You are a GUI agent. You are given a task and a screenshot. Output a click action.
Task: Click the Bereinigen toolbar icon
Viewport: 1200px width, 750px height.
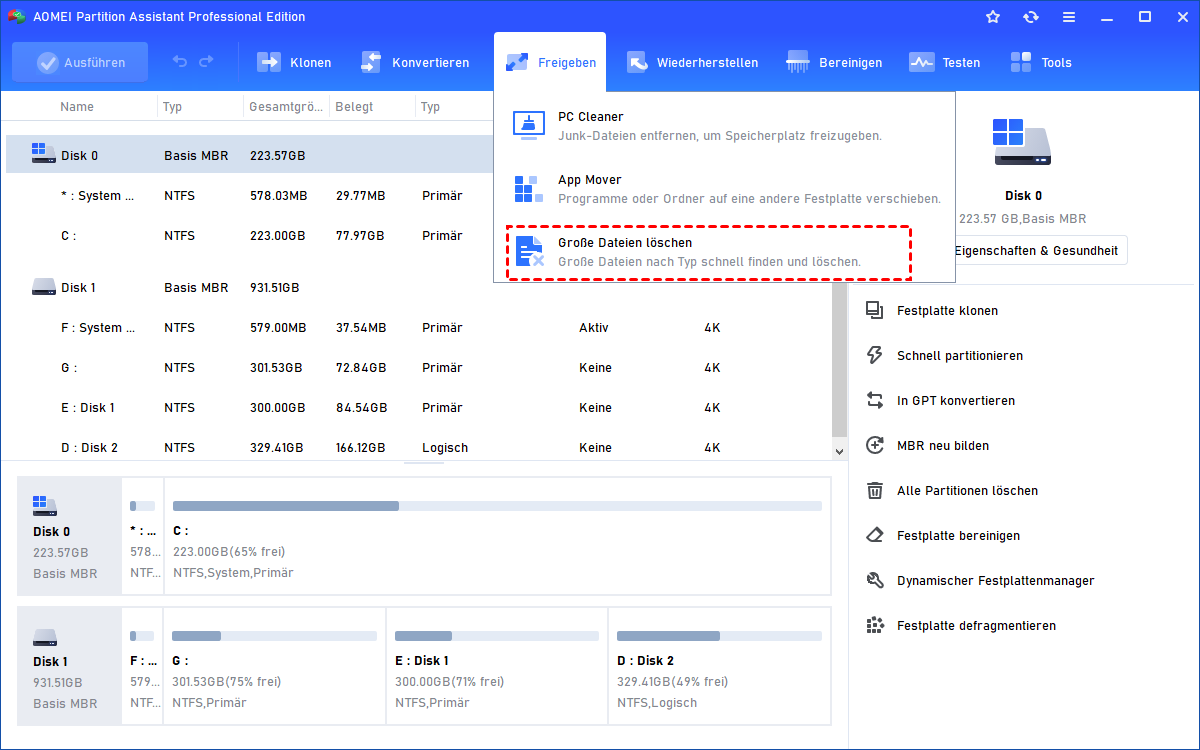798,62
